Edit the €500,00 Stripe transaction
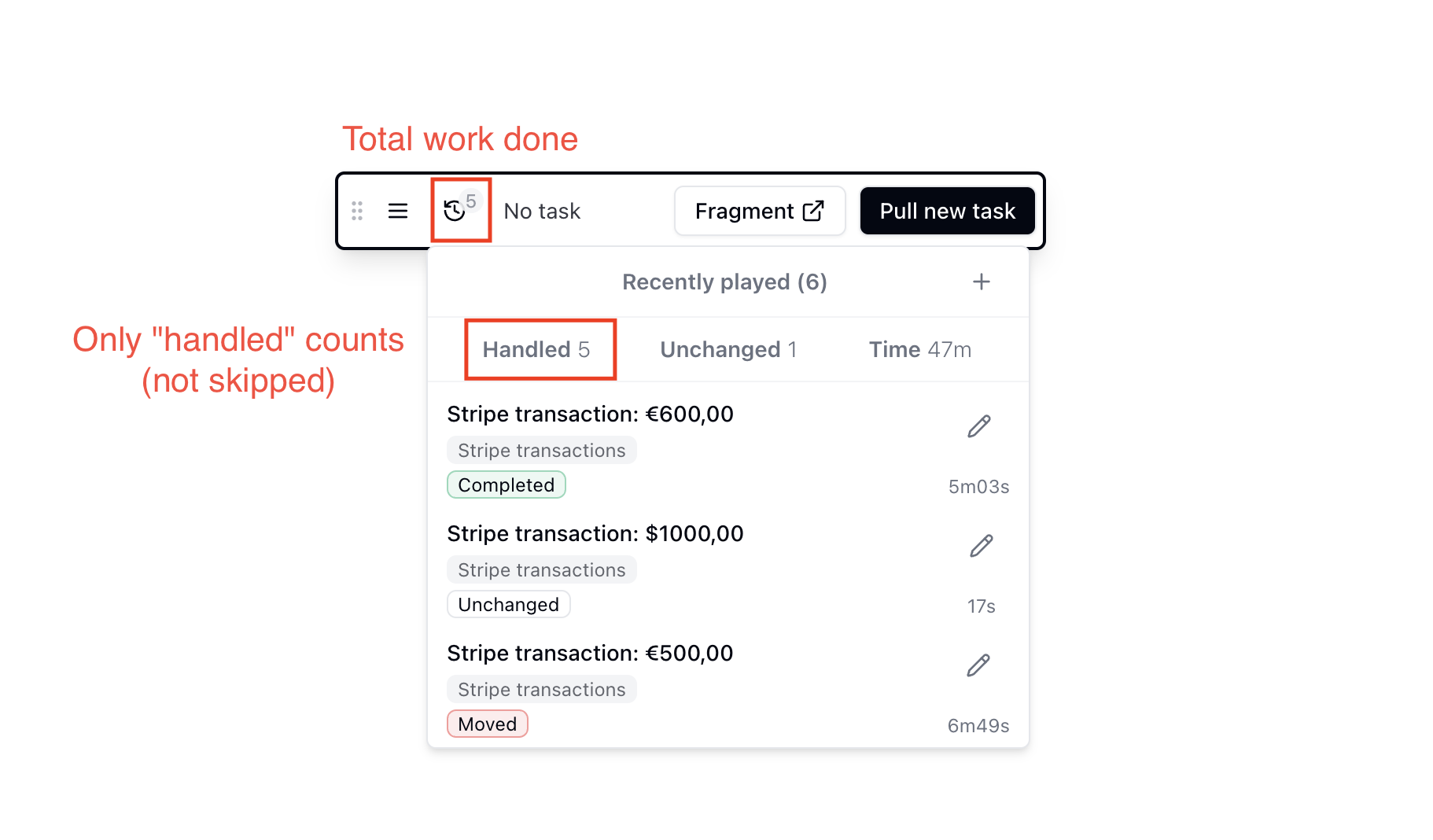Image resolution: width=1433 pixels, height=840 pixels. click(x=978, y=665)
